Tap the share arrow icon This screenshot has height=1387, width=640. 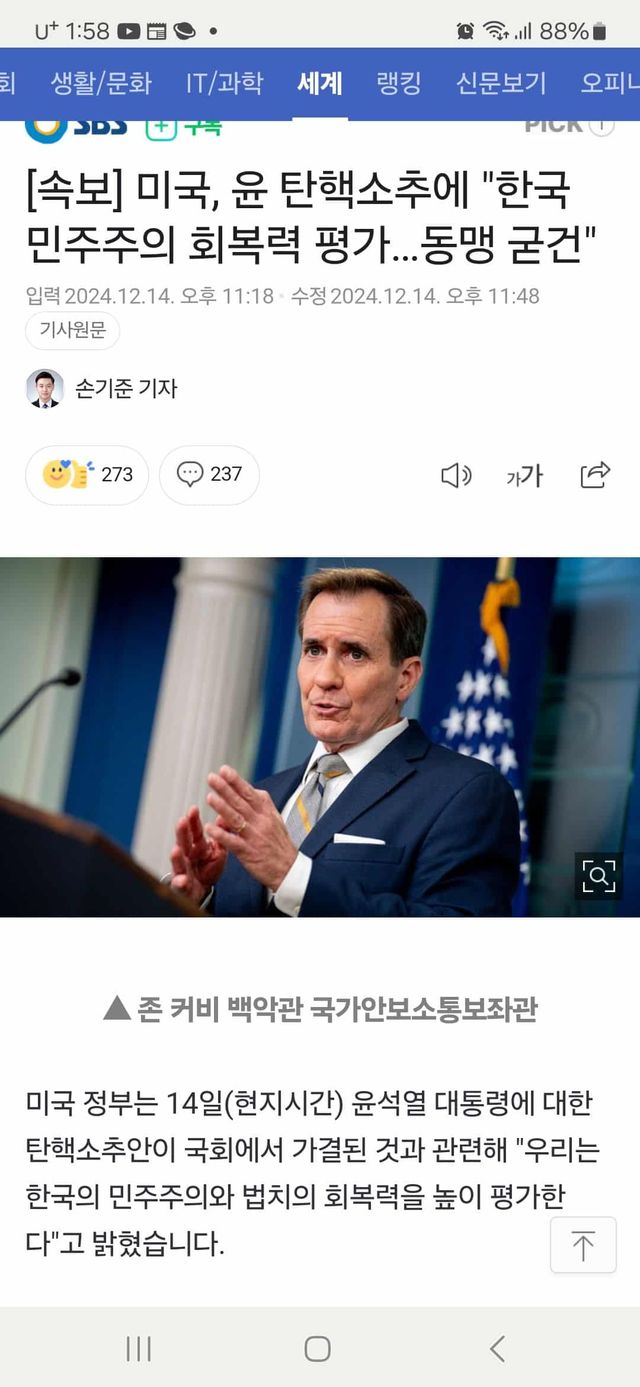coord(595,475)
